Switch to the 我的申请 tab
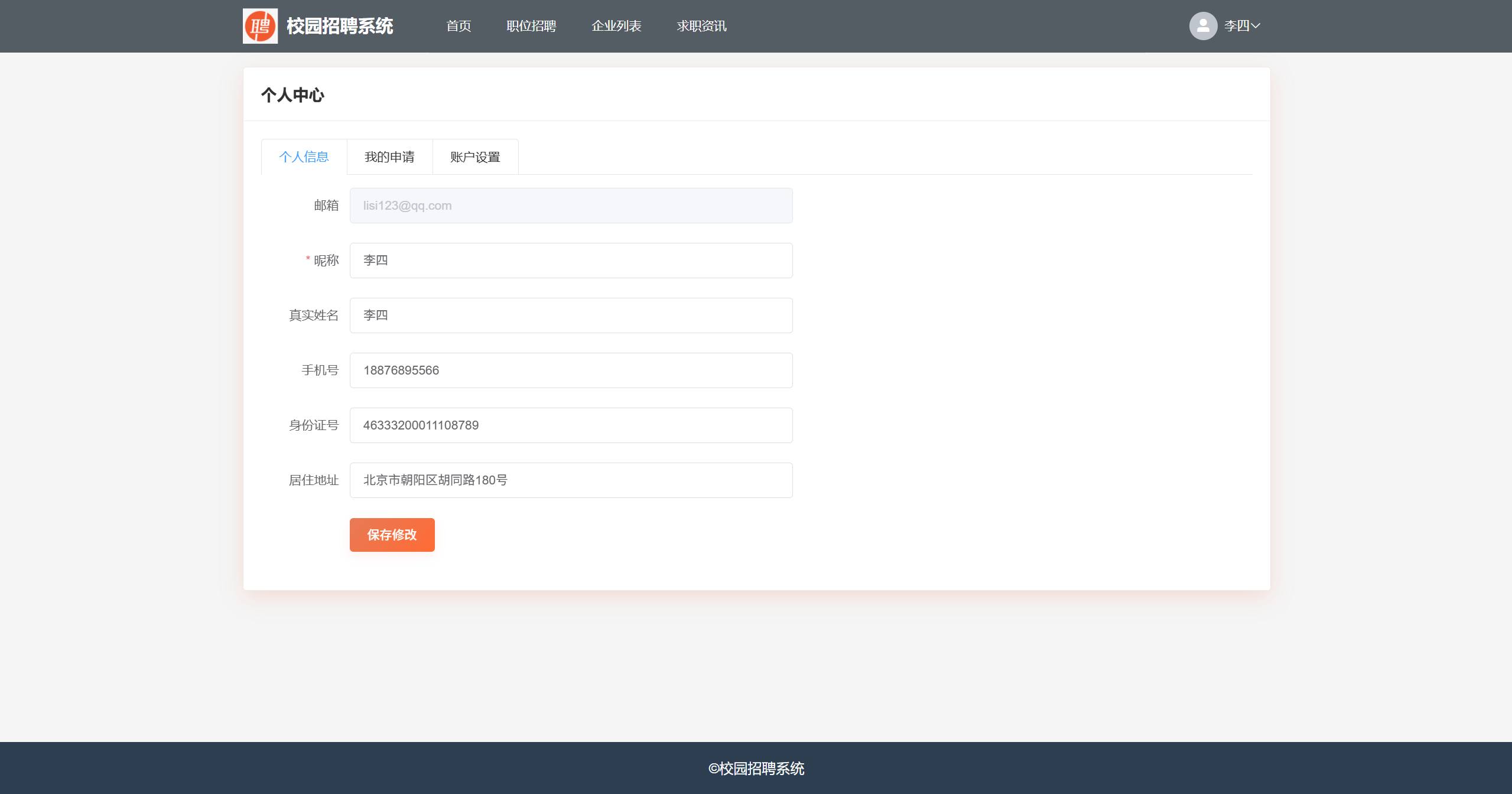 click(389, 157)
